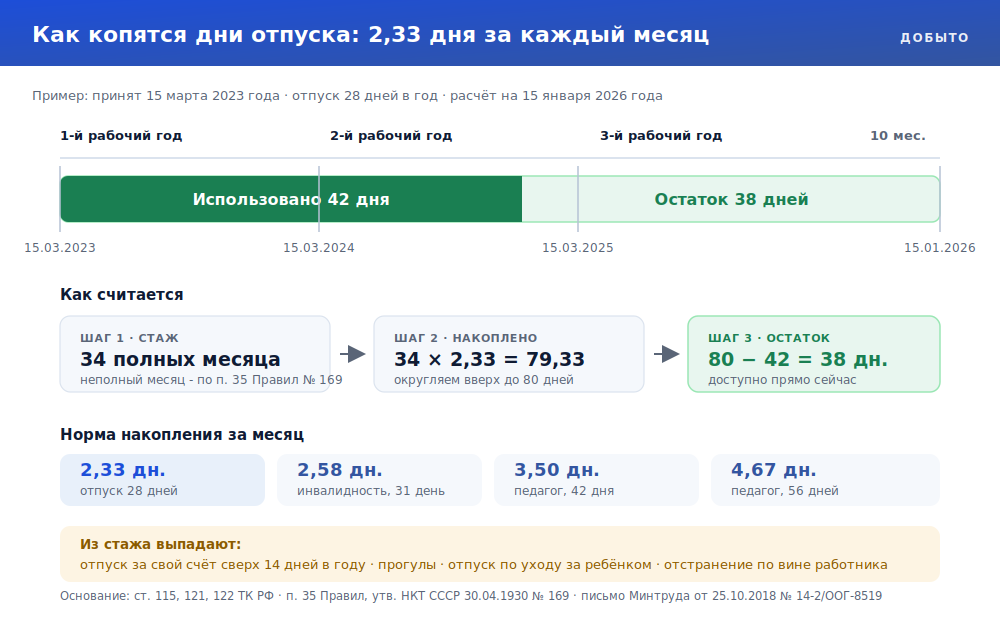The height and width of the screenshot is (620, 1000).
Task: Click the 15.03.2025 timeline date
Action: click(578, 247)
